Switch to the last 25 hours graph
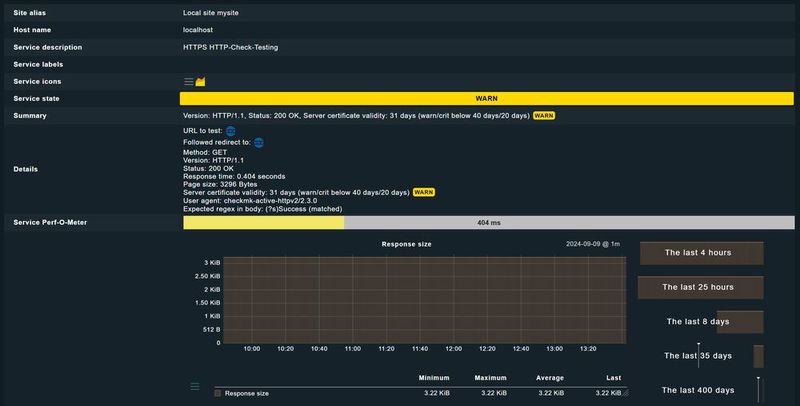Viewport: 800px width, 406px height. tap(701, 287)
